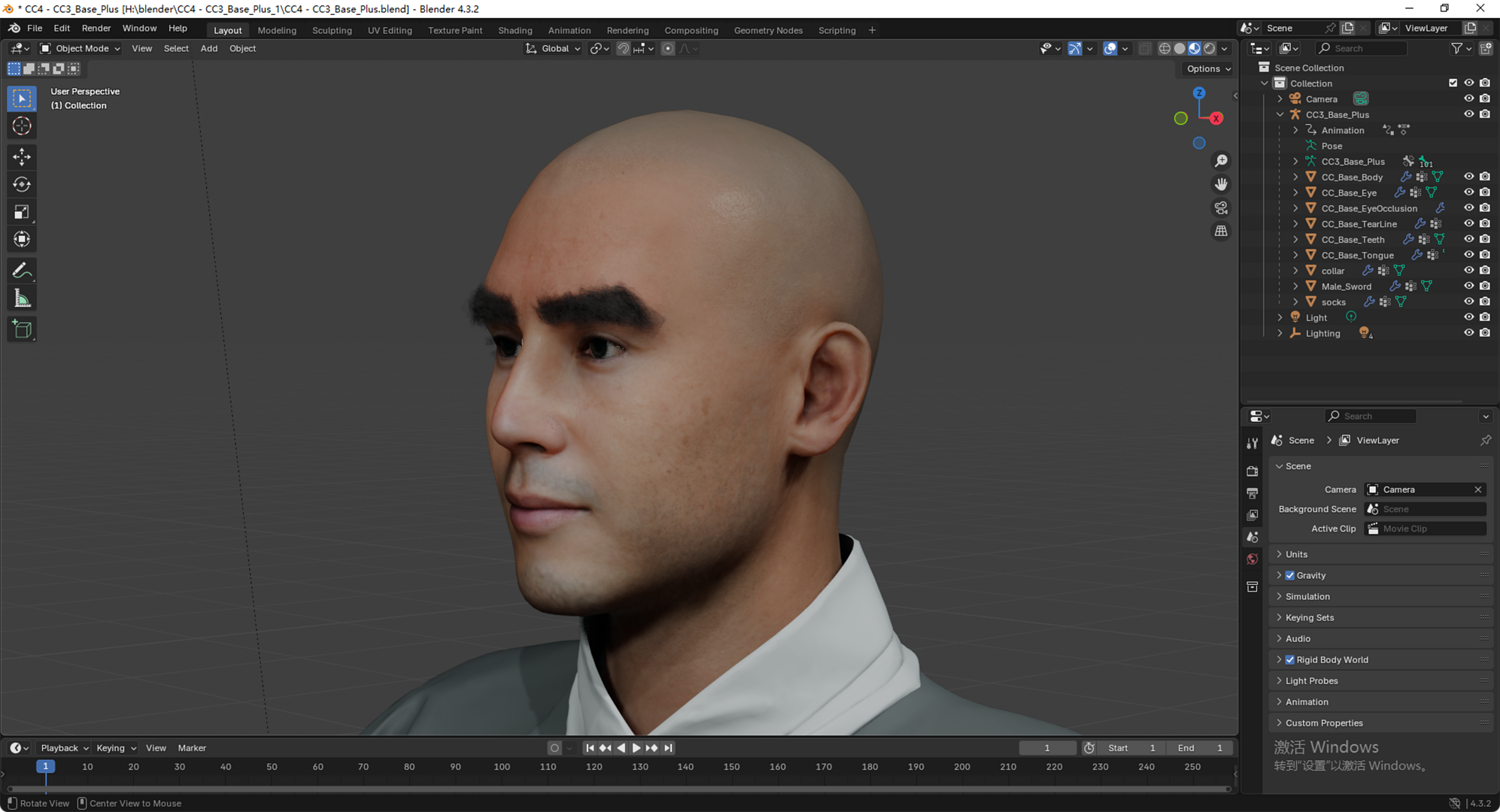Expand the Light Probes panel
Screen dimensions: 1500x812
coord(1381,681)
